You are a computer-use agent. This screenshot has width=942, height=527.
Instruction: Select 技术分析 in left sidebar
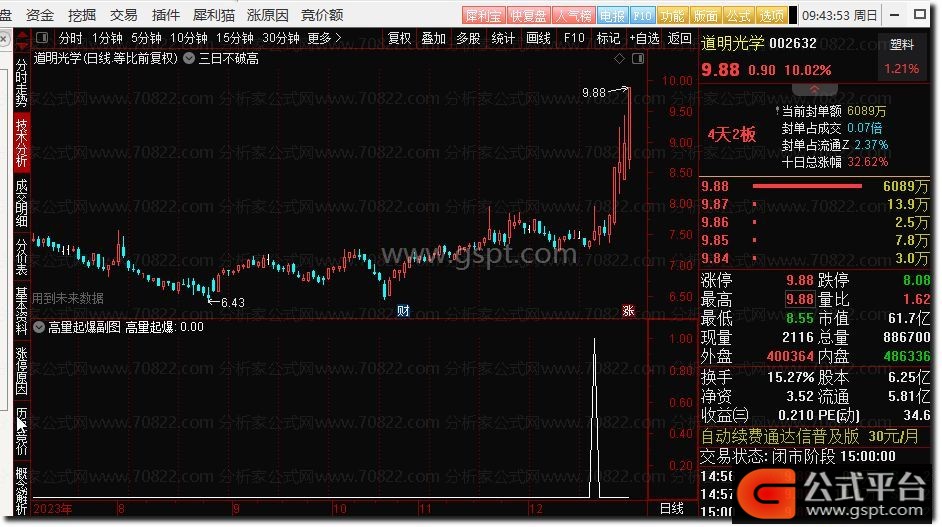pyautogui.click(x=22, y=142)
